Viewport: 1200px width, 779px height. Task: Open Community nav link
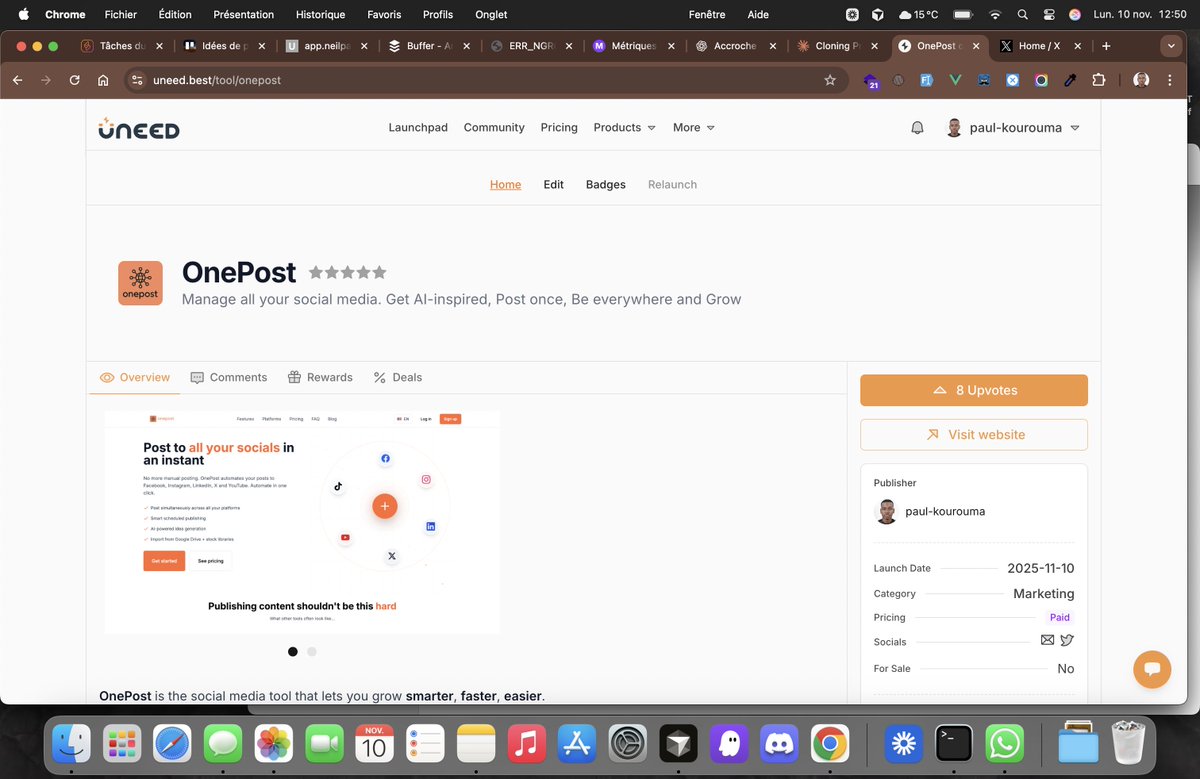[494, 128]
